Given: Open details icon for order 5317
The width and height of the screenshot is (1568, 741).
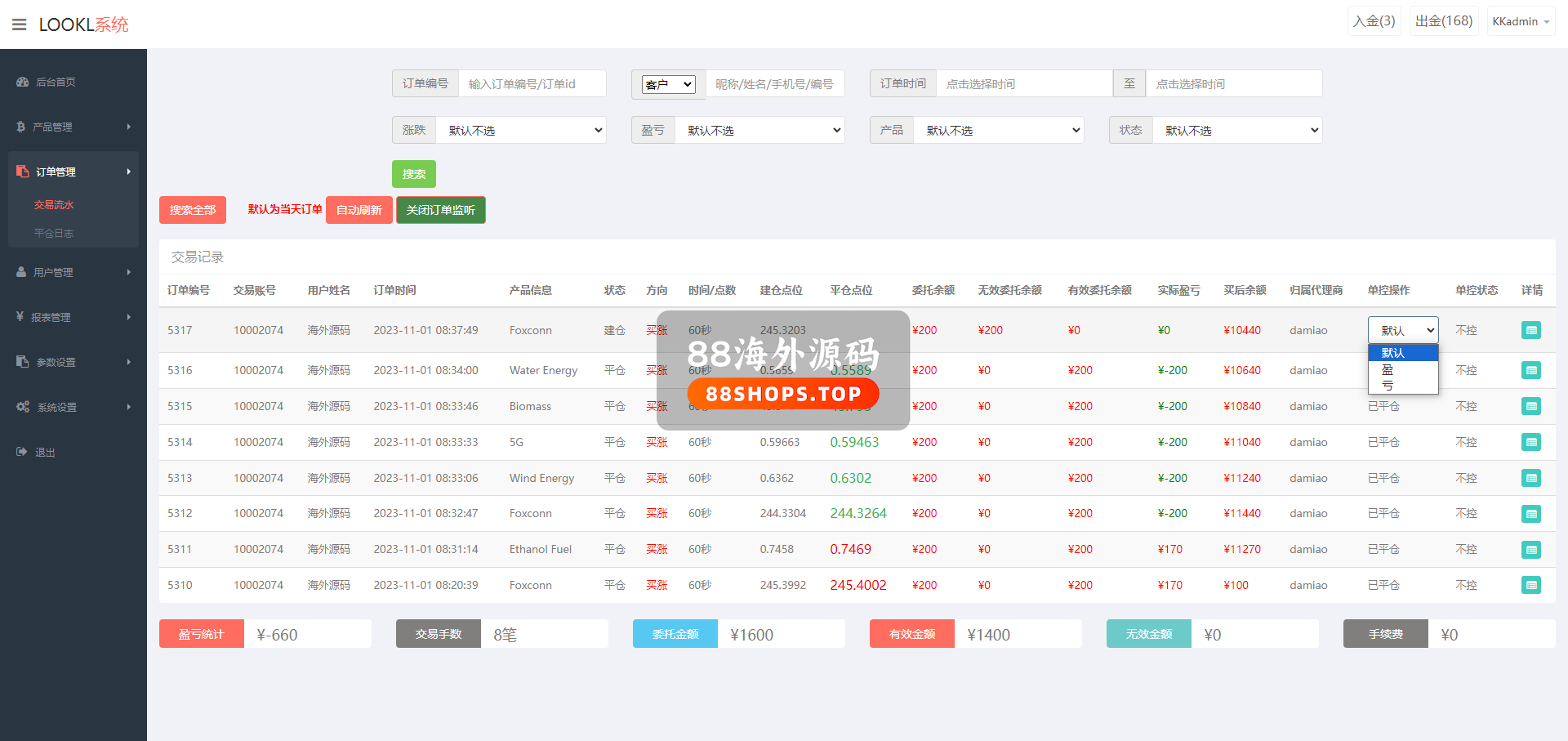Looking at the screenshot, I should 1531,331.
